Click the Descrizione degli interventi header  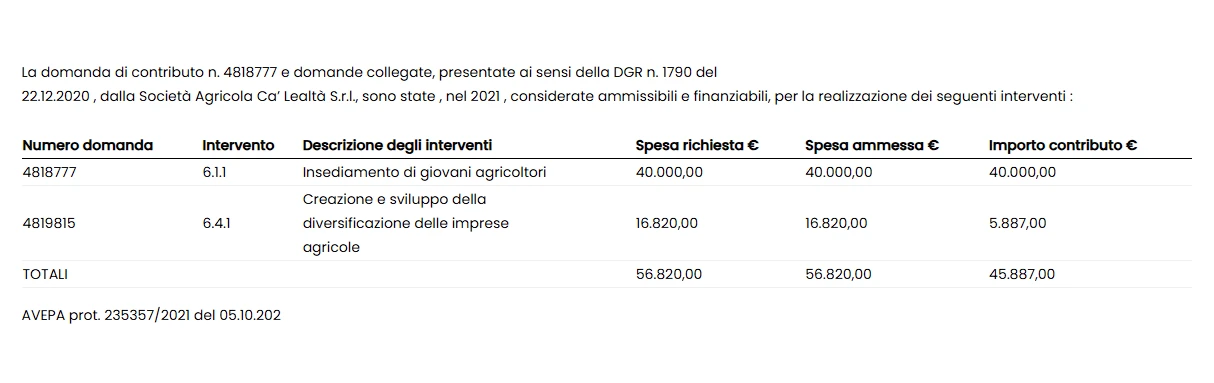coord(397,145)
